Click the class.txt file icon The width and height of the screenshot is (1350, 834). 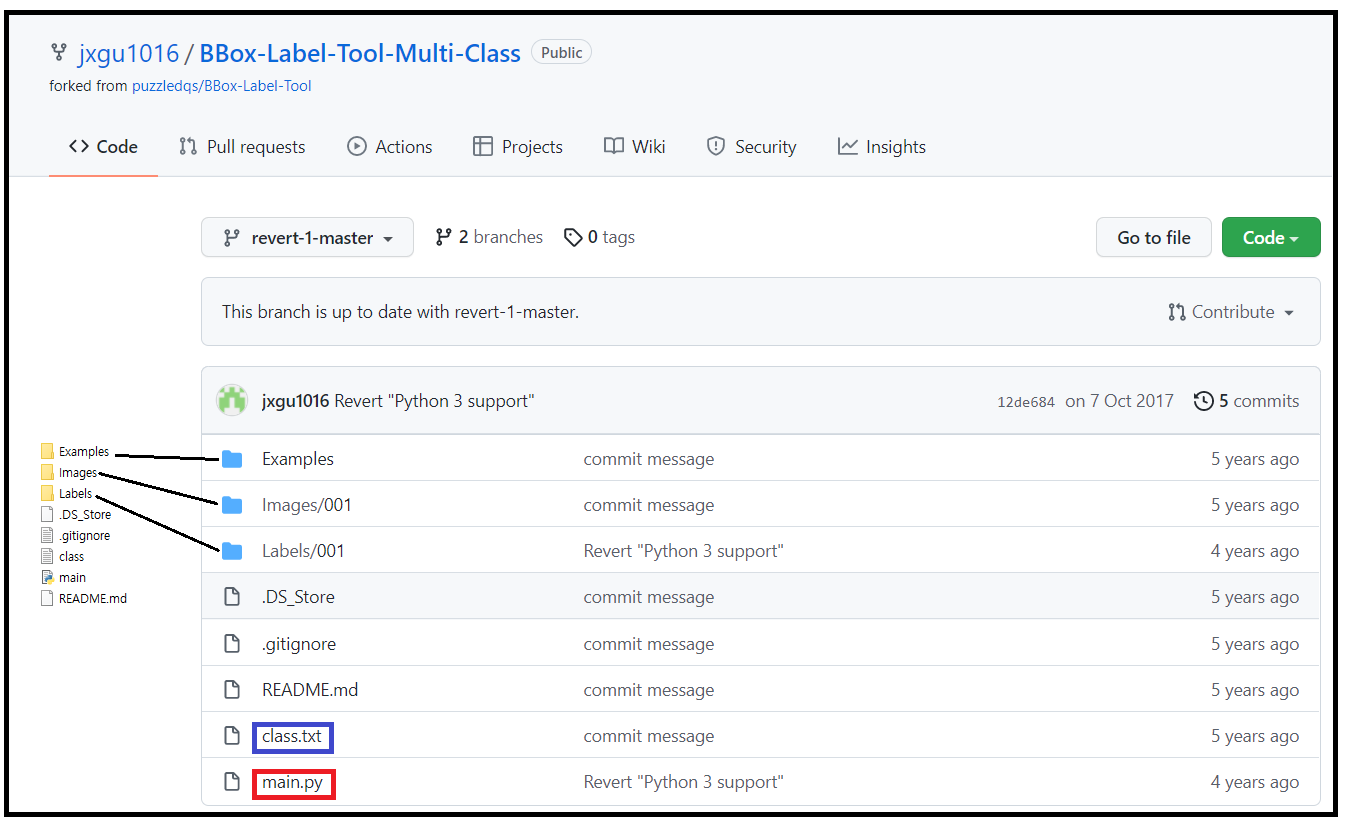pos(232,736)
